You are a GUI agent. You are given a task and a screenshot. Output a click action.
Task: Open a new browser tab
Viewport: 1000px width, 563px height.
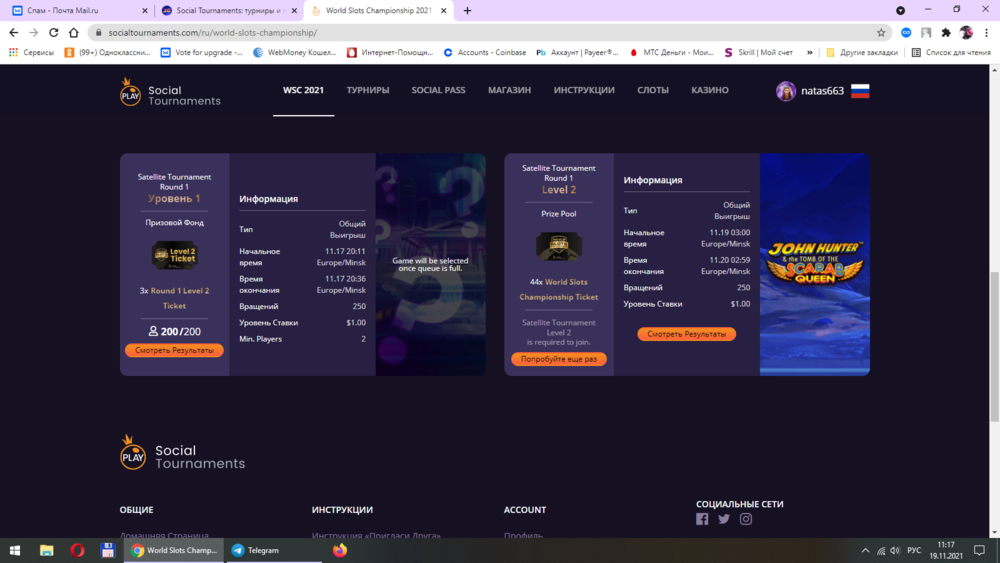pyautogui.click(x=467, y=11)
